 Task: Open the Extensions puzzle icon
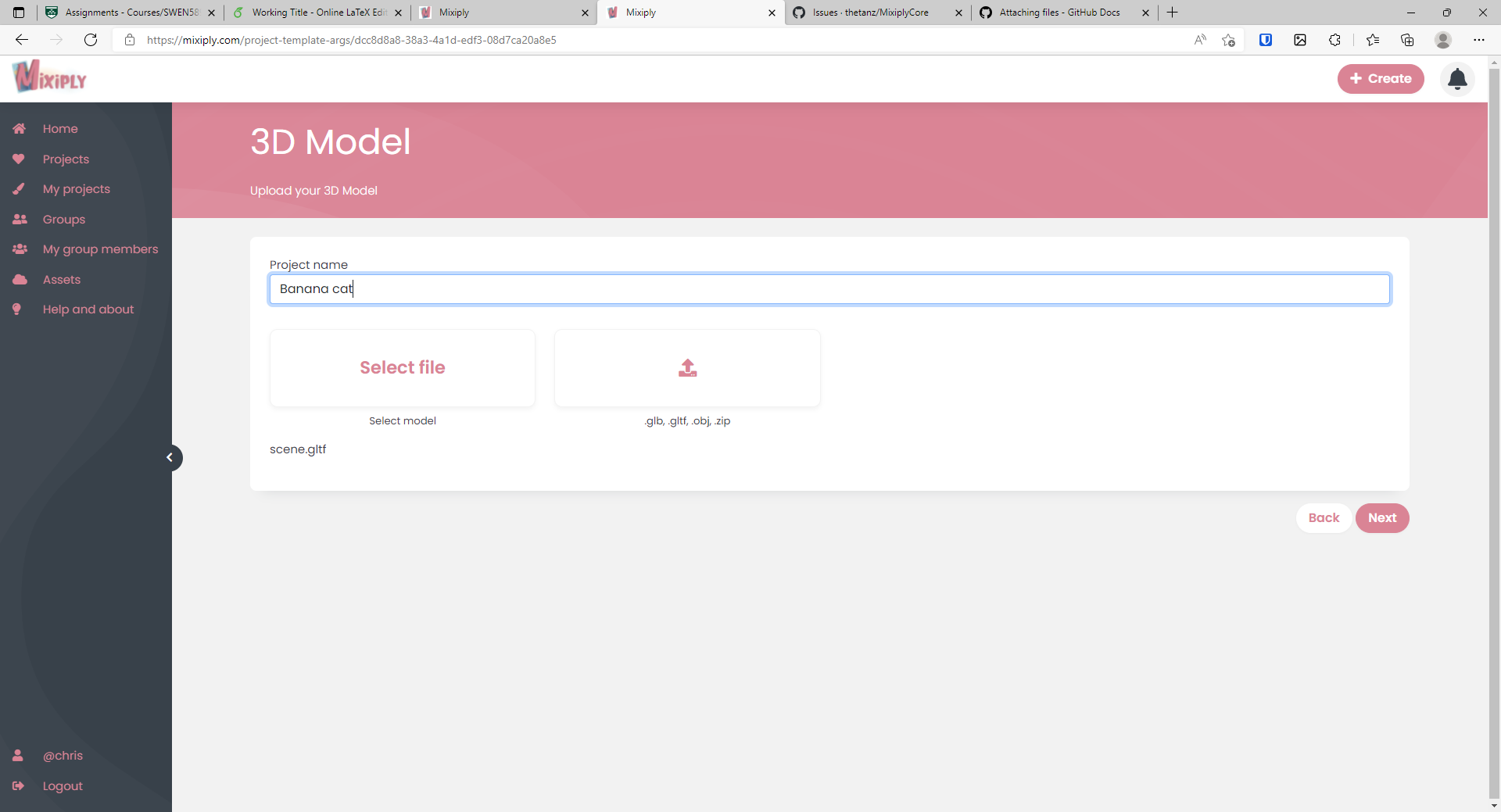(1334, 40)
